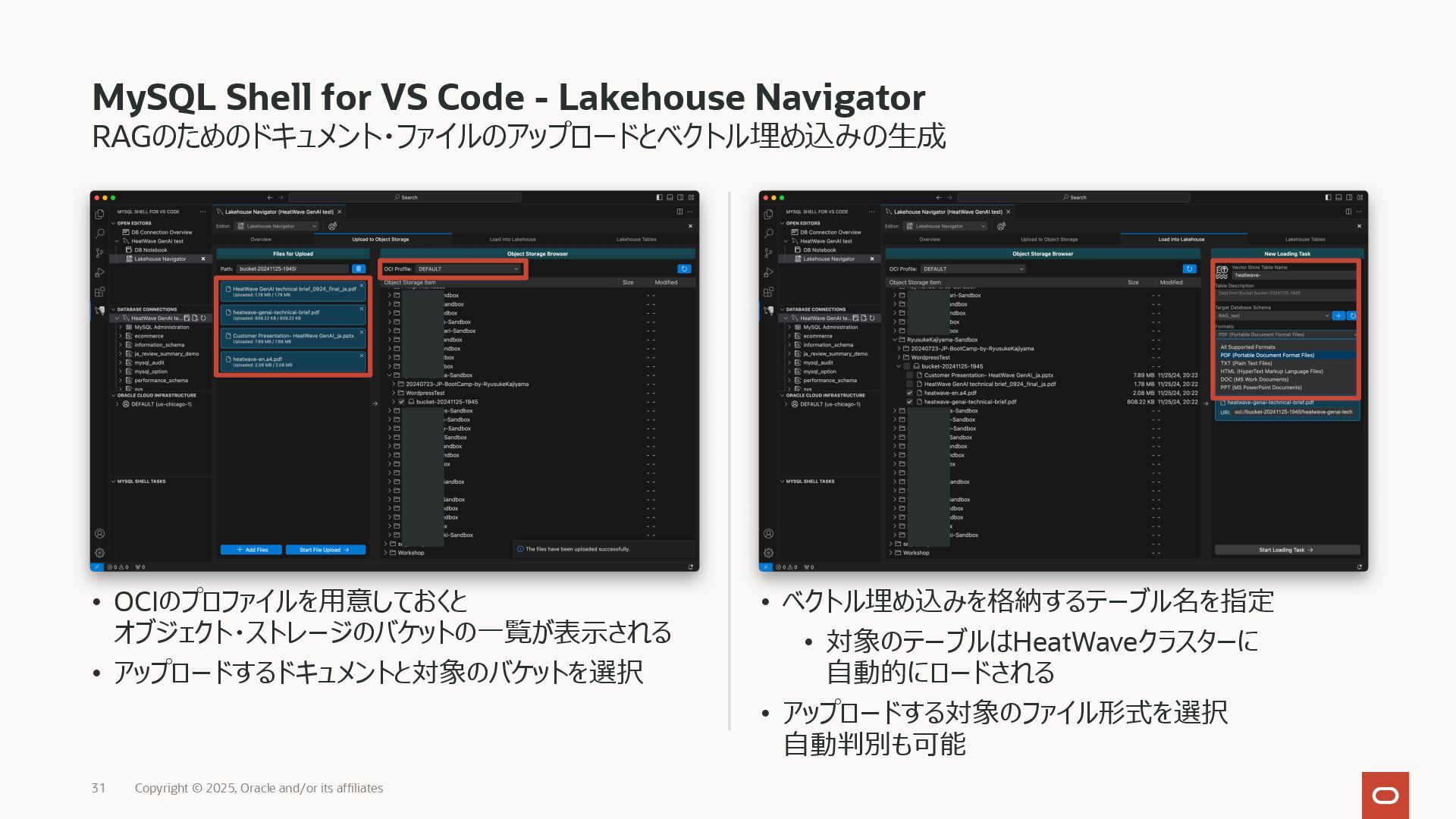Collapse RyusukeKajiyama-Sandbox folder in right window
The height and width of the screenshot is (819, 1456).
pos(895,340)
